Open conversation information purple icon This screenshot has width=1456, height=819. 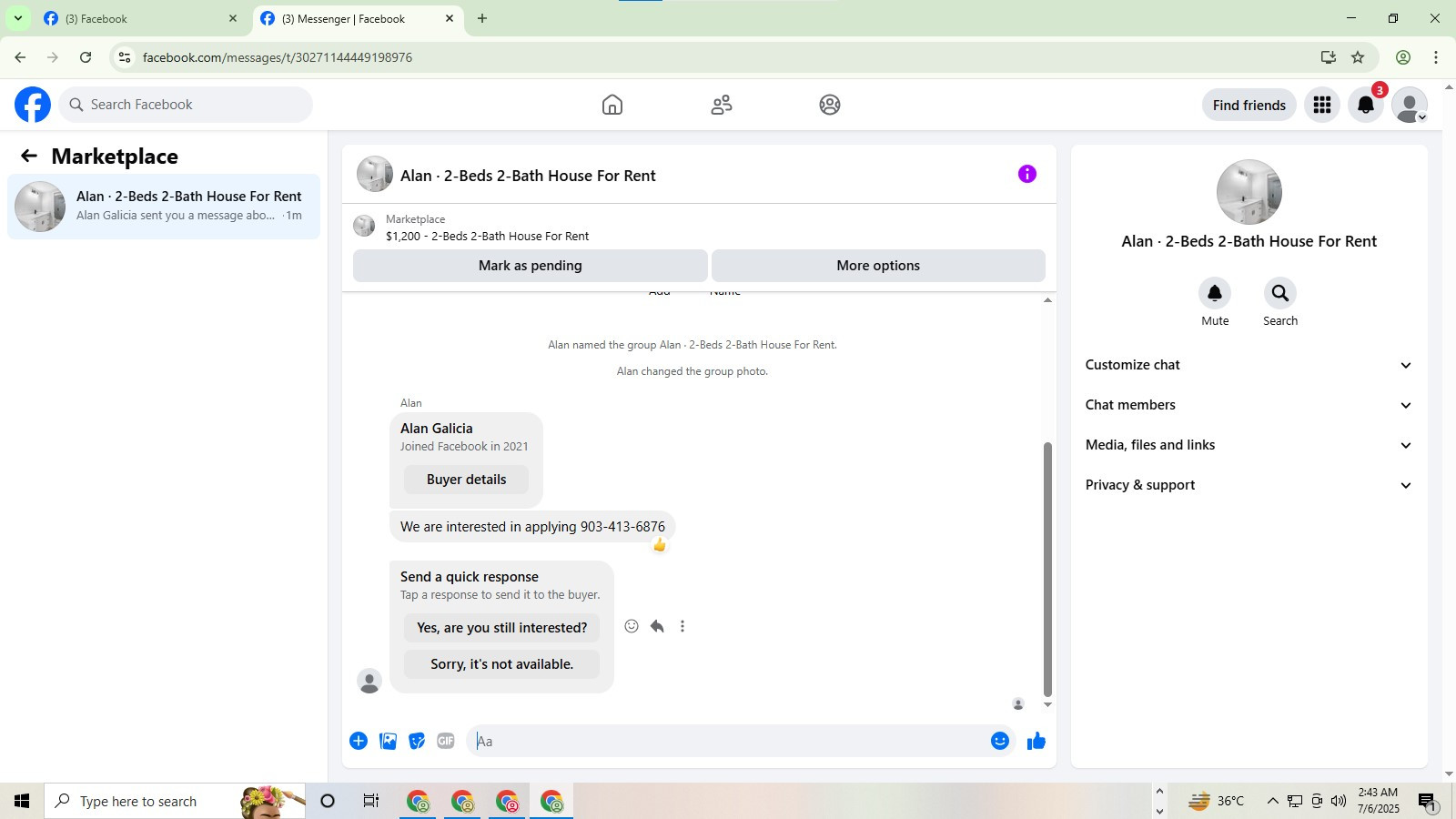(x=1027, y=174)
